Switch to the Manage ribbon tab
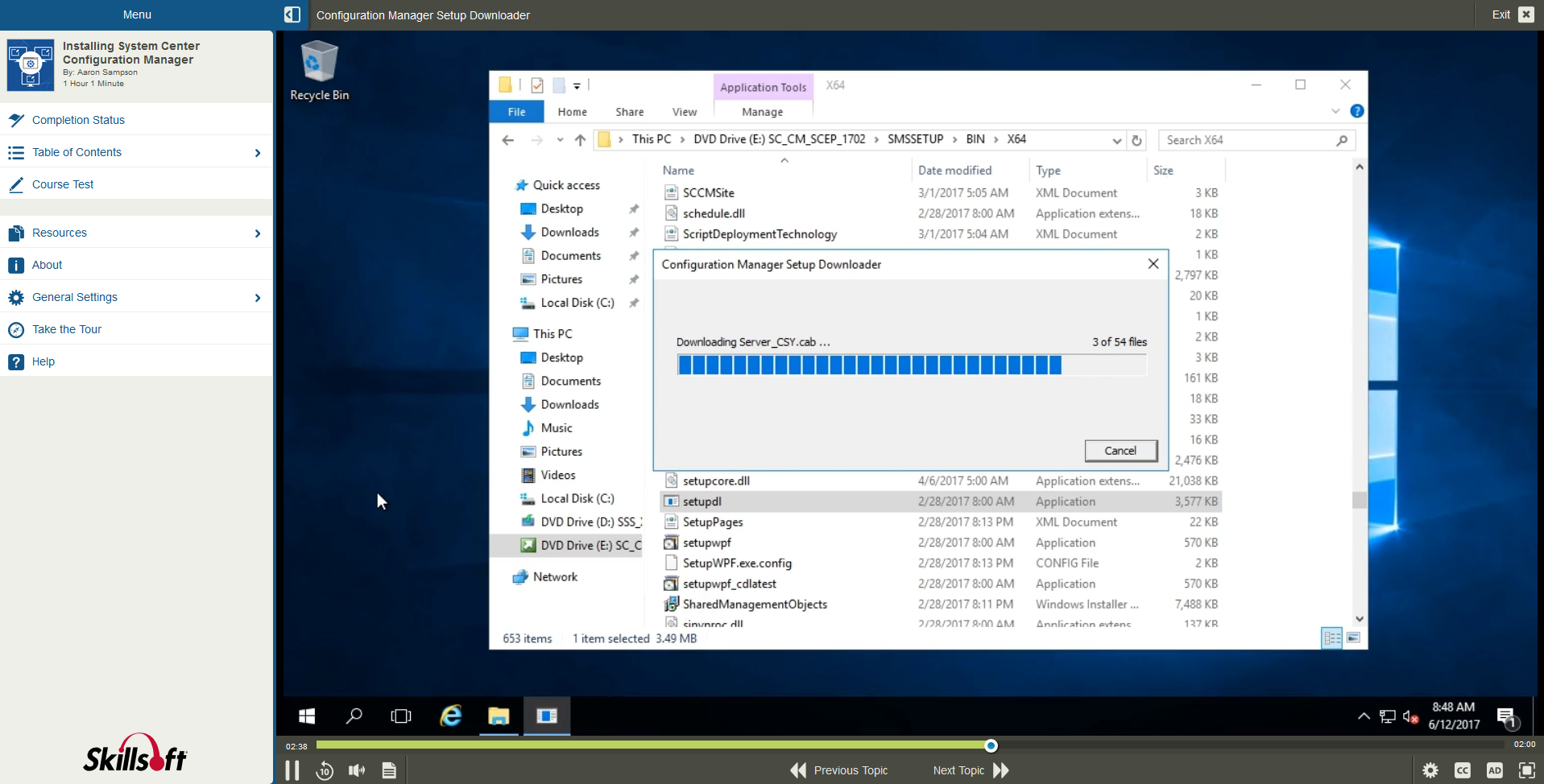Screen dimensions: 1544x784 762,112
